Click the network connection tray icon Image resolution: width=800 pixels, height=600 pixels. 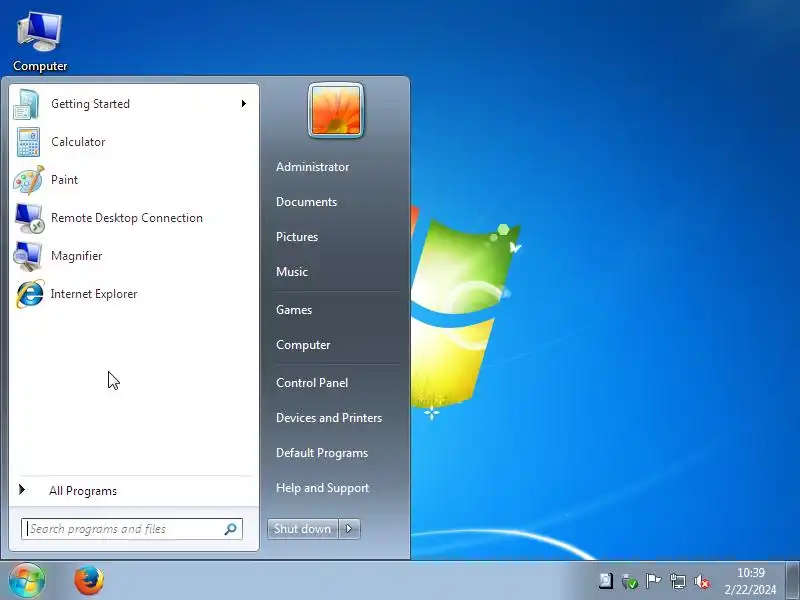[678, 581]
